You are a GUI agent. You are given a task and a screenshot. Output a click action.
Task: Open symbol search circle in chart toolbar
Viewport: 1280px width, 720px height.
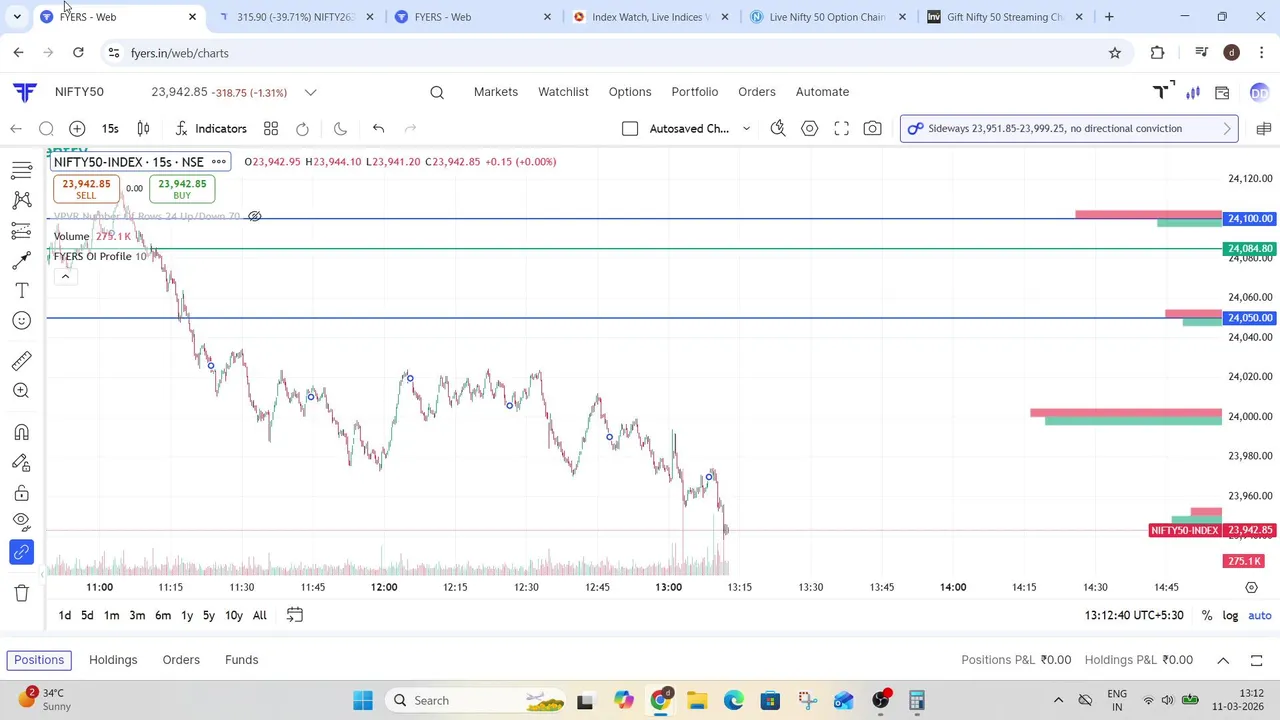(x=46, y=128)
